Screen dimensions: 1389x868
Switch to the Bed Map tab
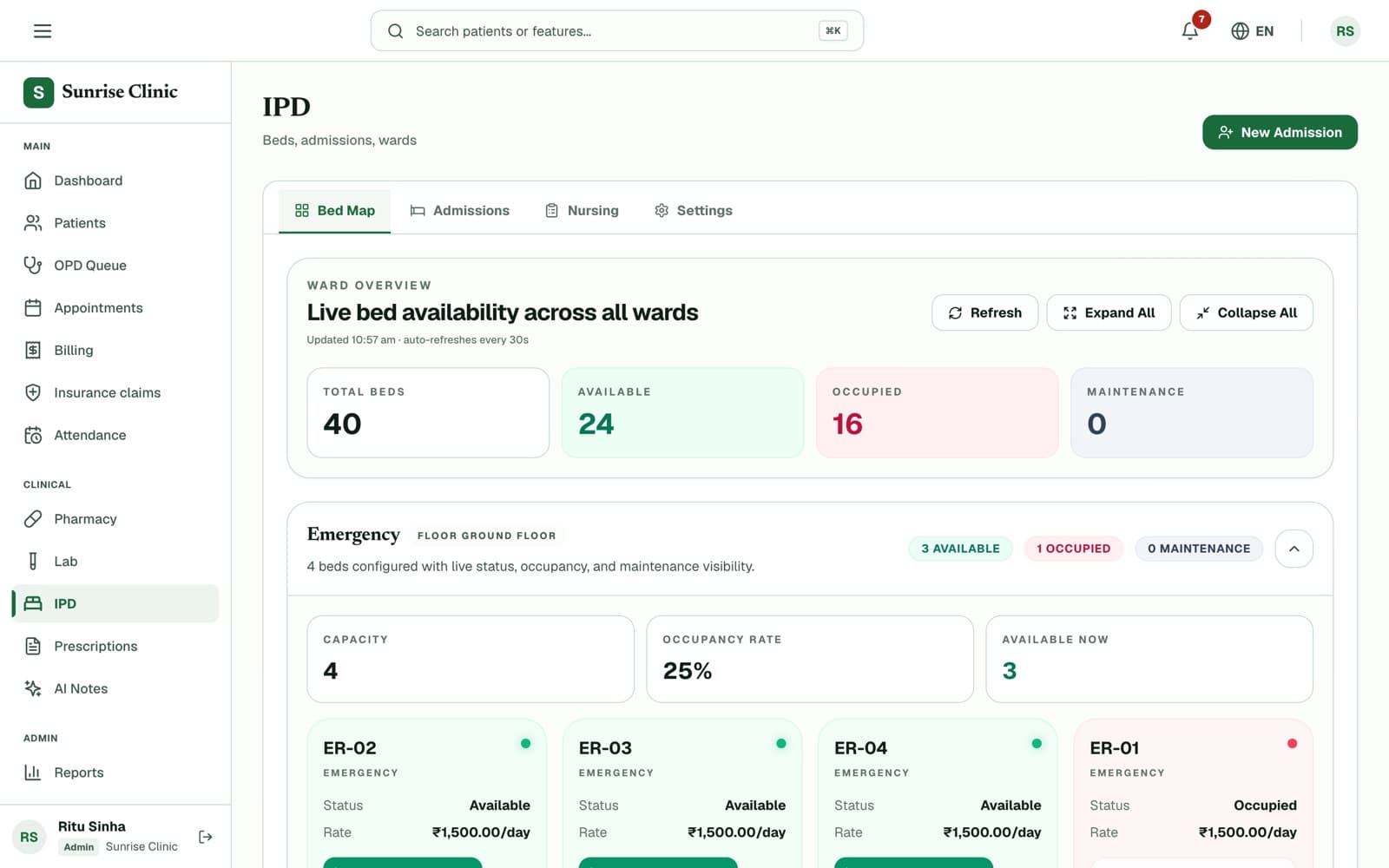335,211
